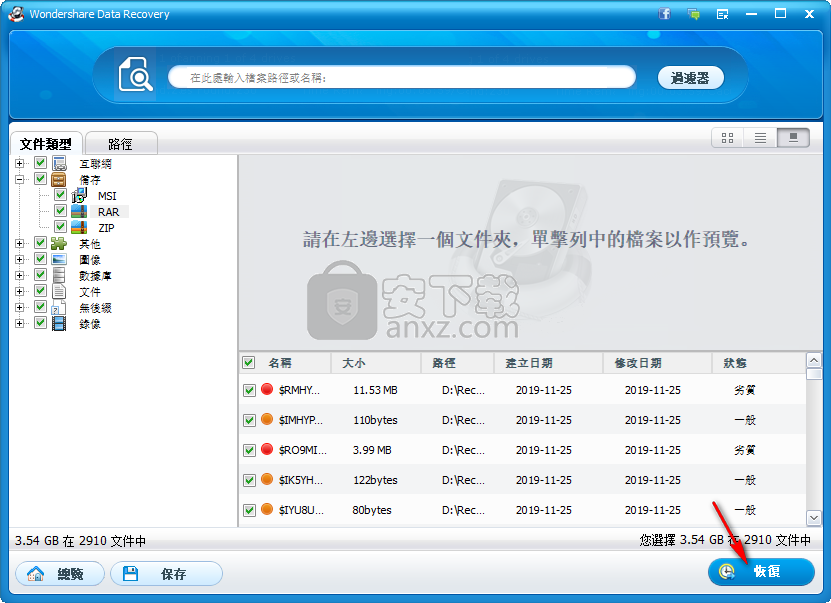The width and height of the screenshot is (831, 603).
Task: Toggle the select-all checkbox in table header
Action: [x=249, y=362]
